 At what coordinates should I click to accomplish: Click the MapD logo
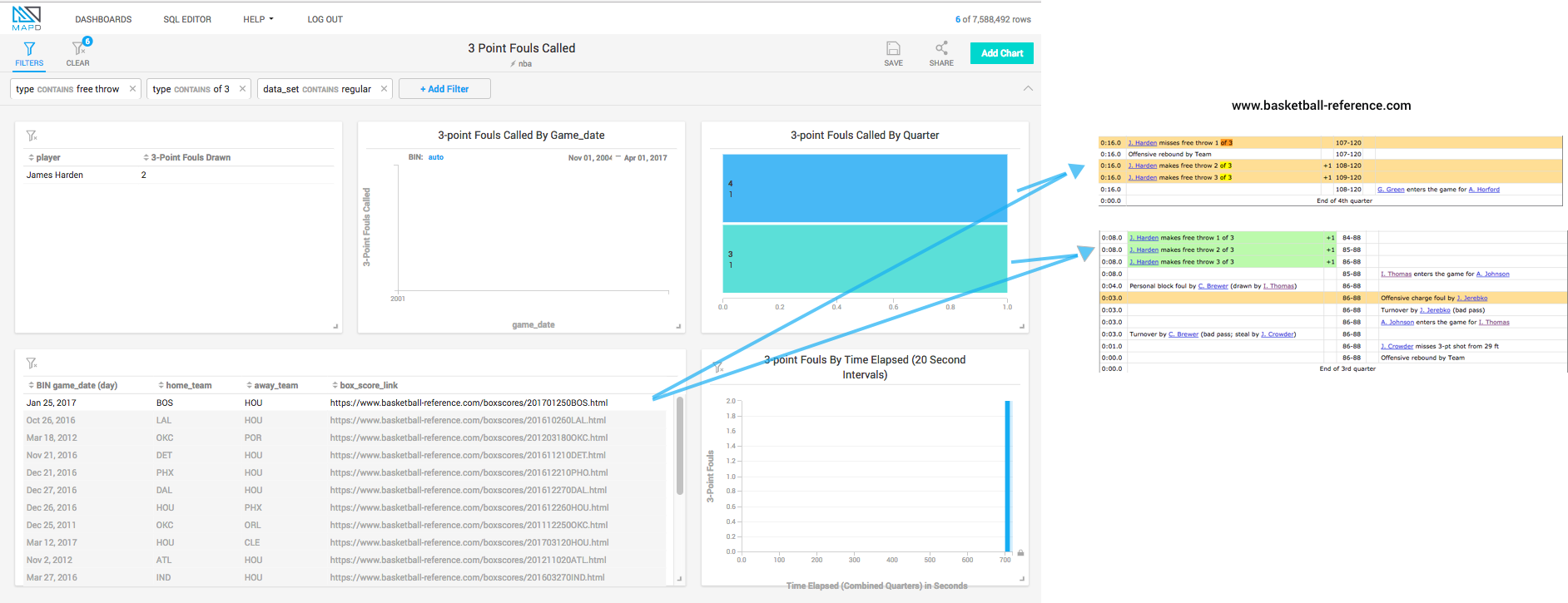point(27,18)
